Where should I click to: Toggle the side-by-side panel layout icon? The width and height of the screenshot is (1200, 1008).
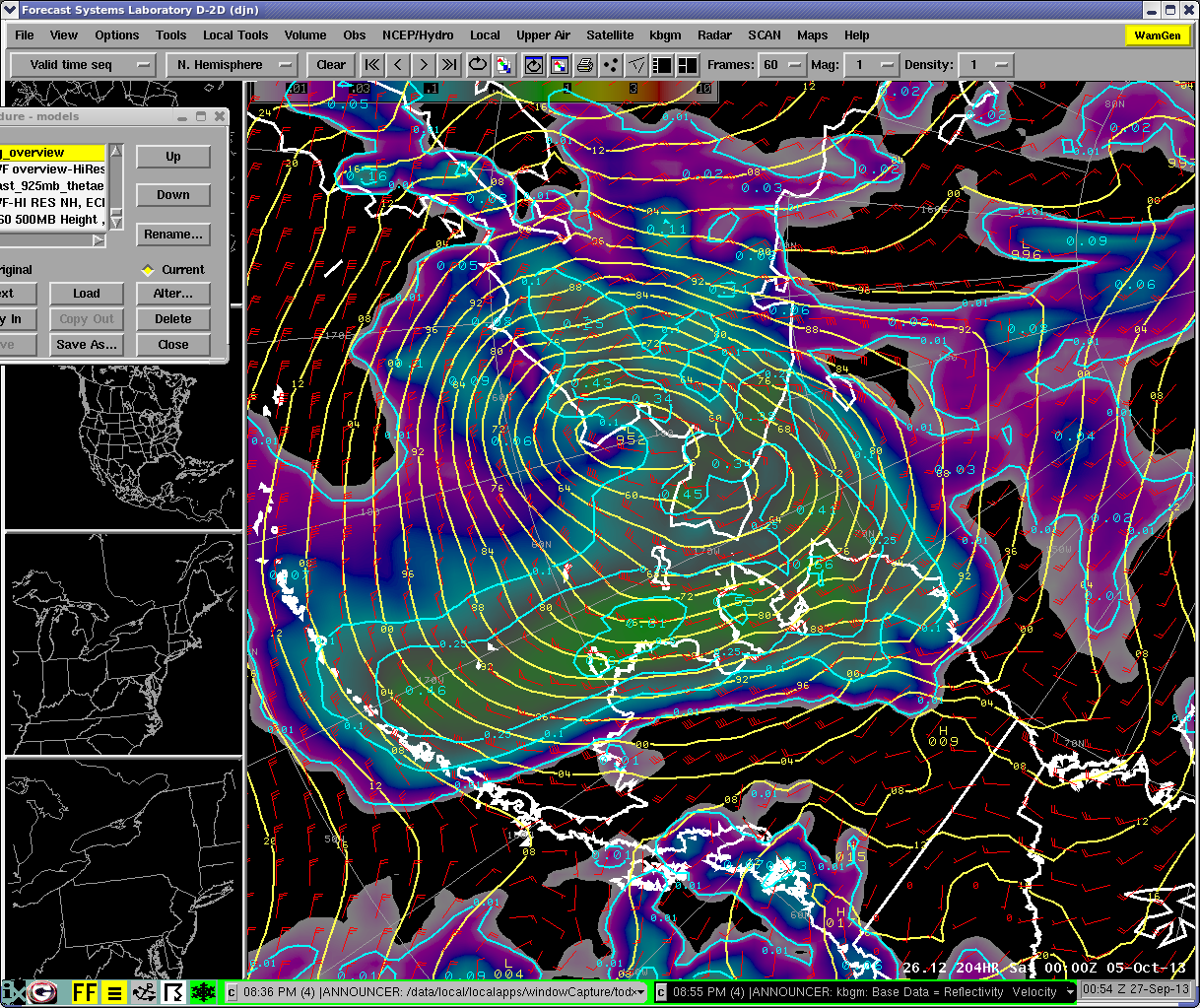[663, 65]
